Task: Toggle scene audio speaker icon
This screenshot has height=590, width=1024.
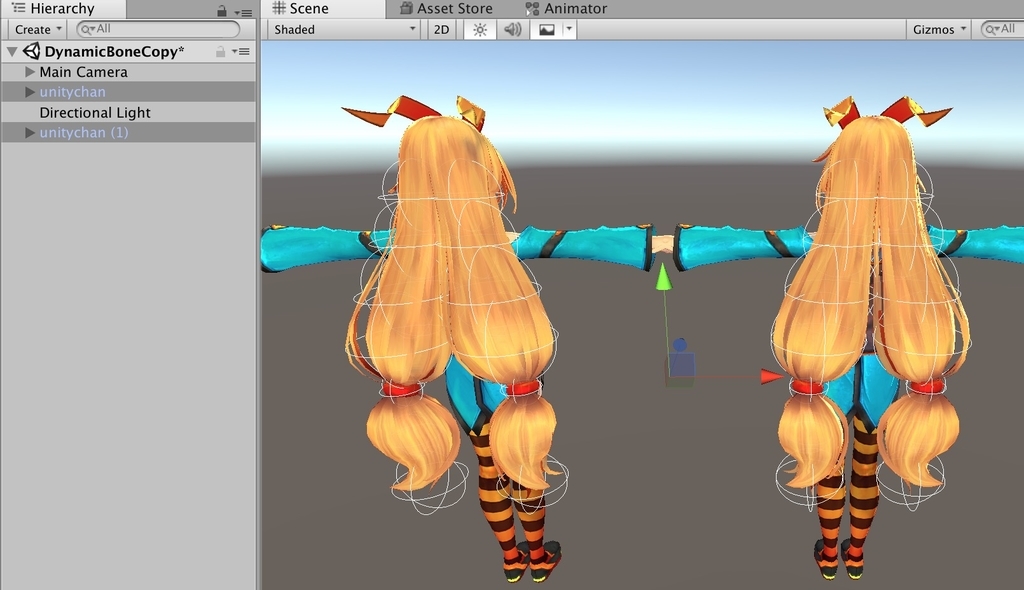Action: coord(513,29)
